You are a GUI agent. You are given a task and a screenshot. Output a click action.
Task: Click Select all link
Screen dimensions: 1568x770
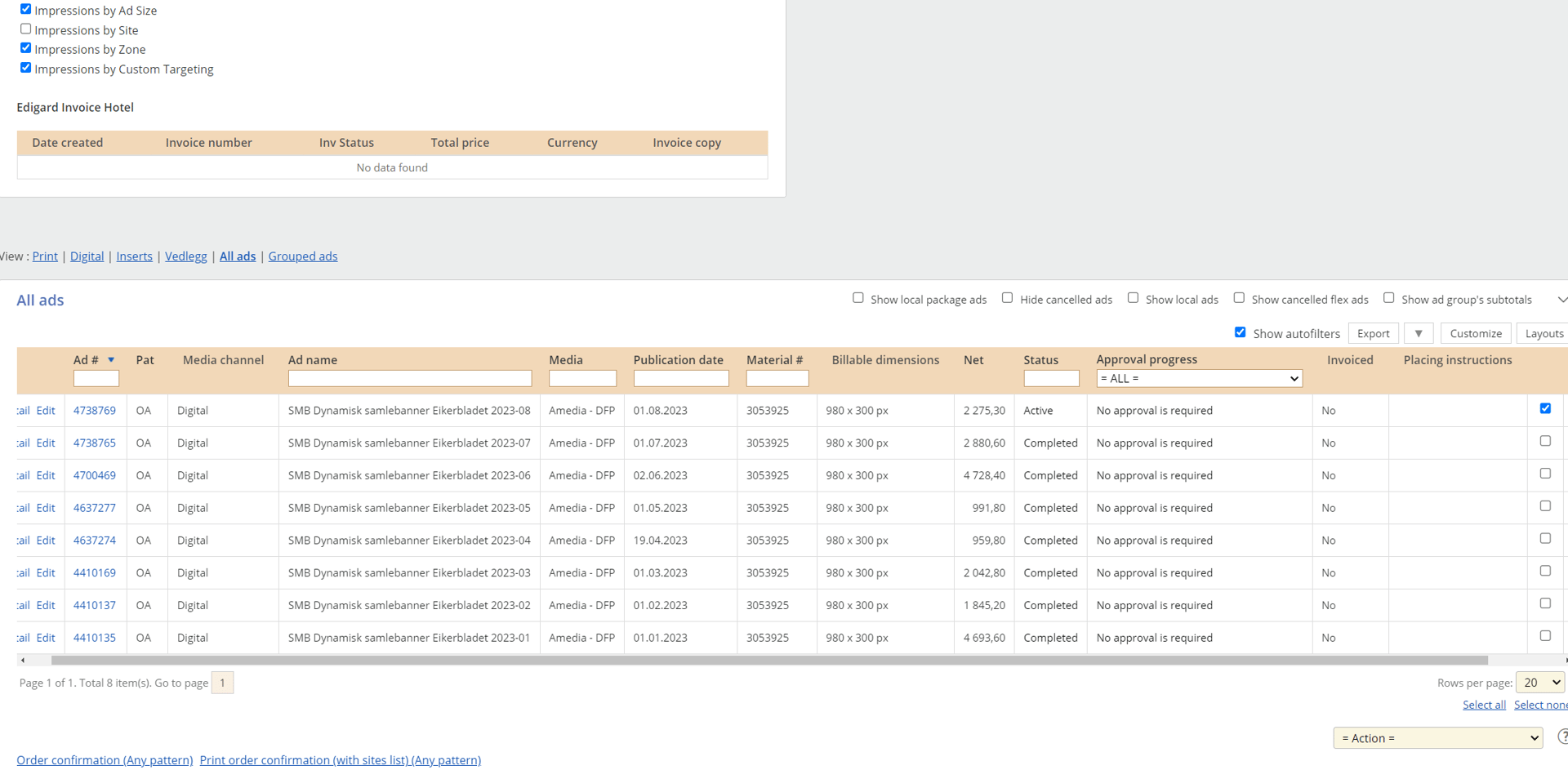1484,705
